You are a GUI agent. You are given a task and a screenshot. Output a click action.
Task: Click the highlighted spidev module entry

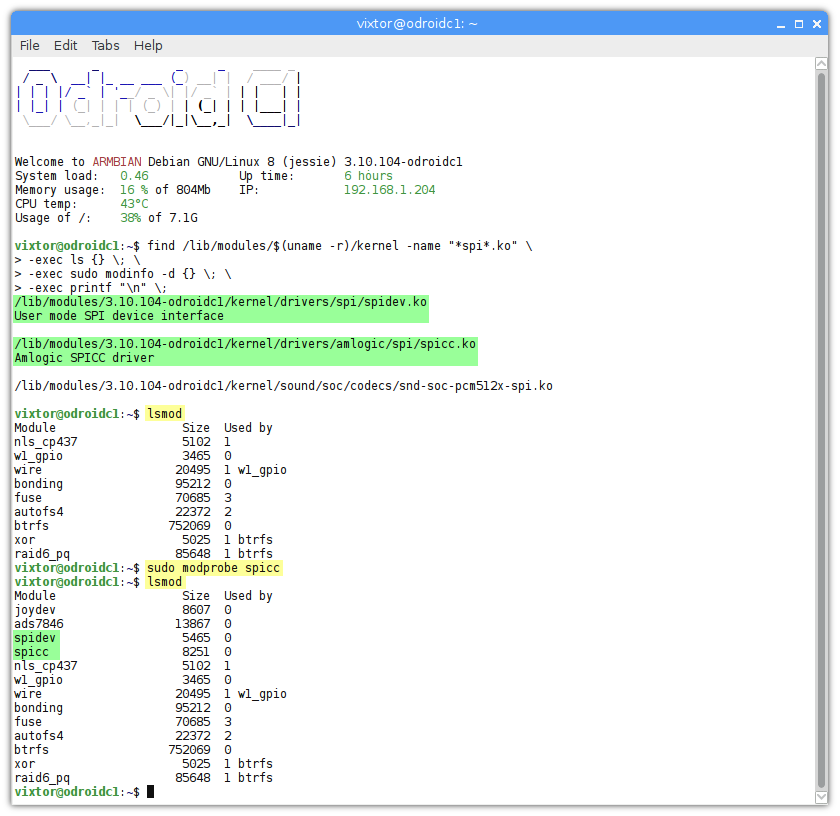click(x=35, y=637)
